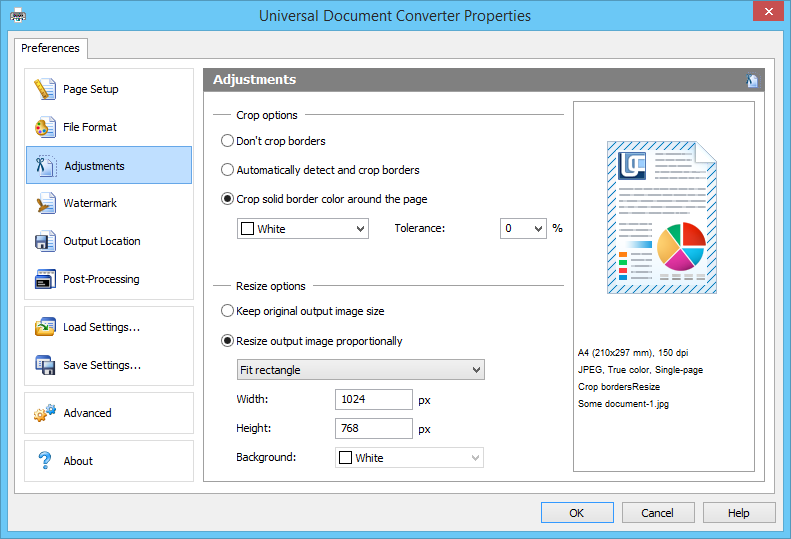Select Don't crop borders option

[273, 141]
